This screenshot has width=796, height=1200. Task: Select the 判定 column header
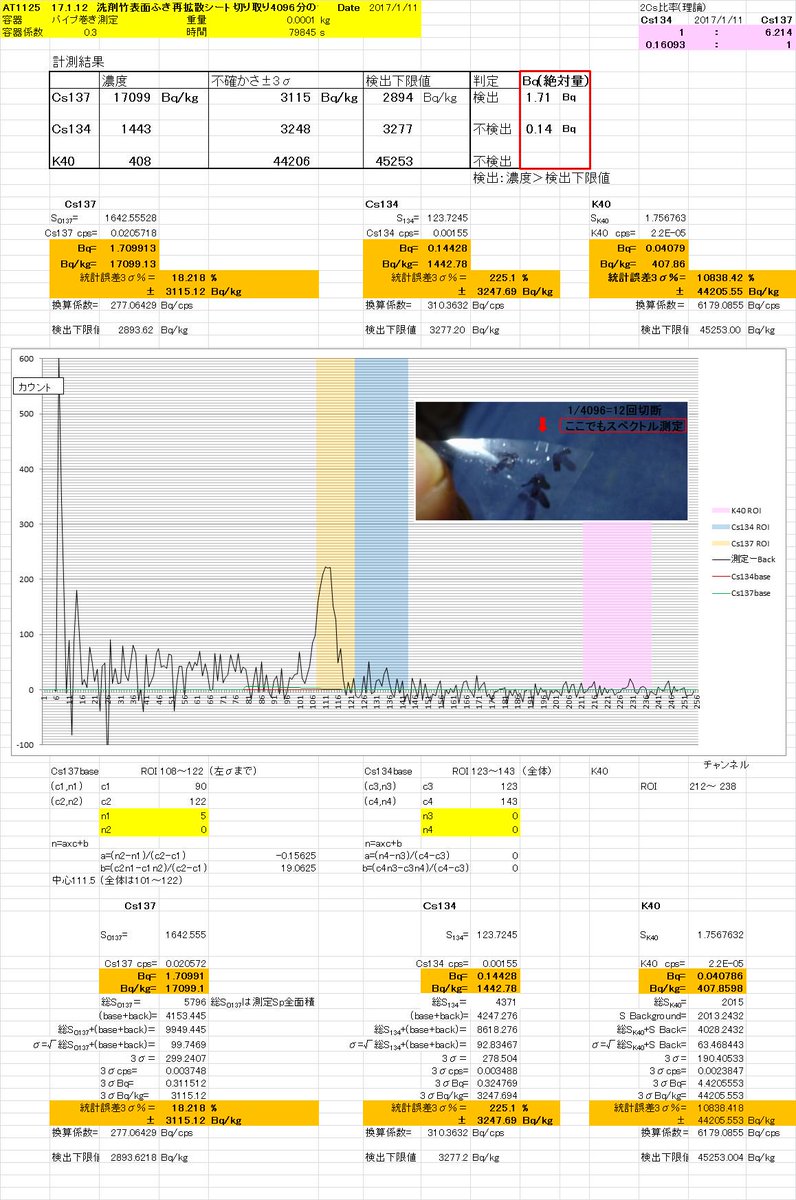484,80
